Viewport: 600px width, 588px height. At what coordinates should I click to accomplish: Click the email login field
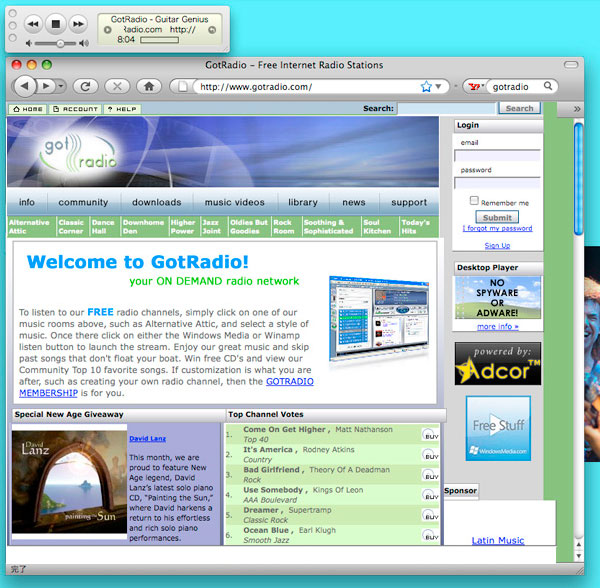pyautogui.click(x=497, y=155)
